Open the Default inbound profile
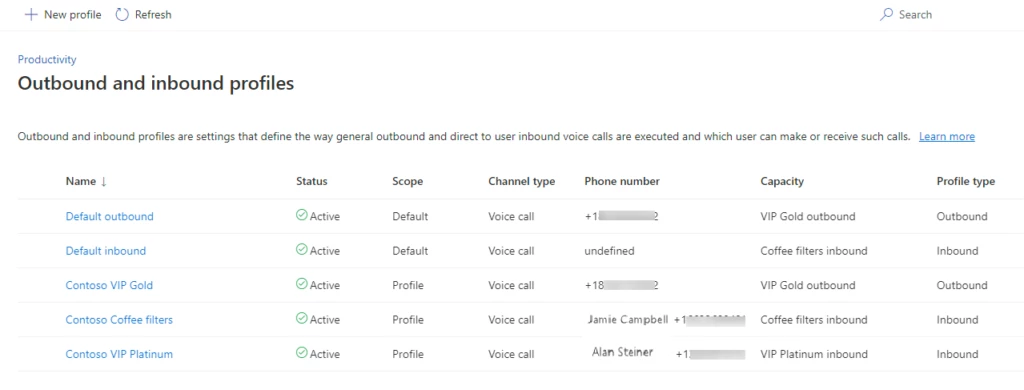The height and width of the screenshot is (390, 1024). pos(106,251)
